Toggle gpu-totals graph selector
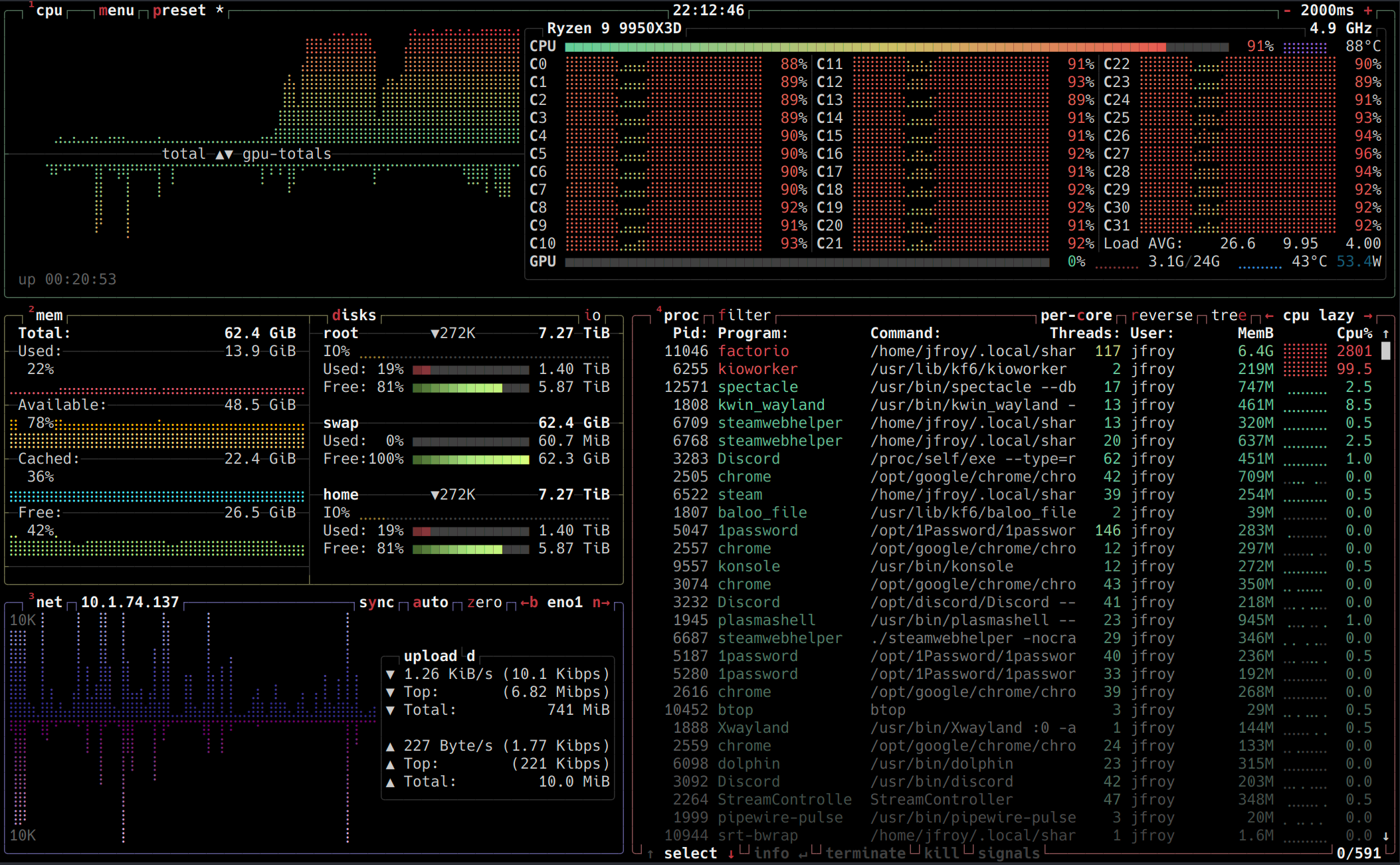Image resolution: width=1400 pixels, height=865 pixels. pos(286,154)
